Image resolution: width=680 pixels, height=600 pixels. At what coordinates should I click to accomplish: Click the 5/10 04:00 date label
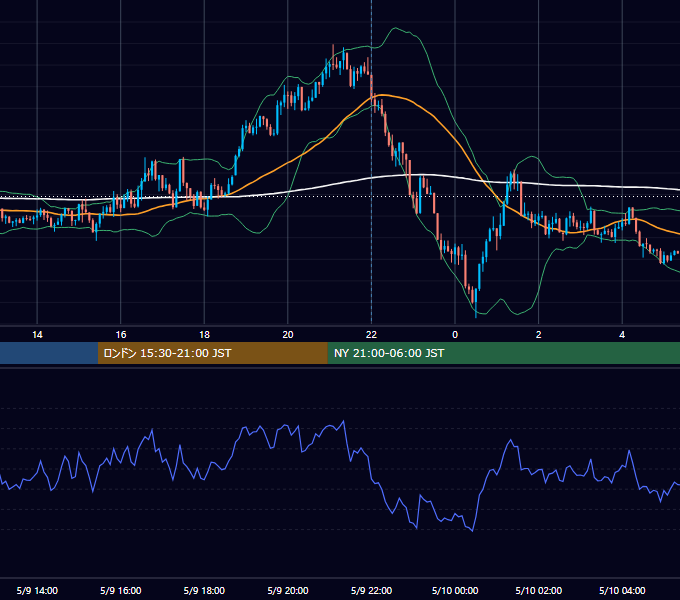[x=622, y=590]
